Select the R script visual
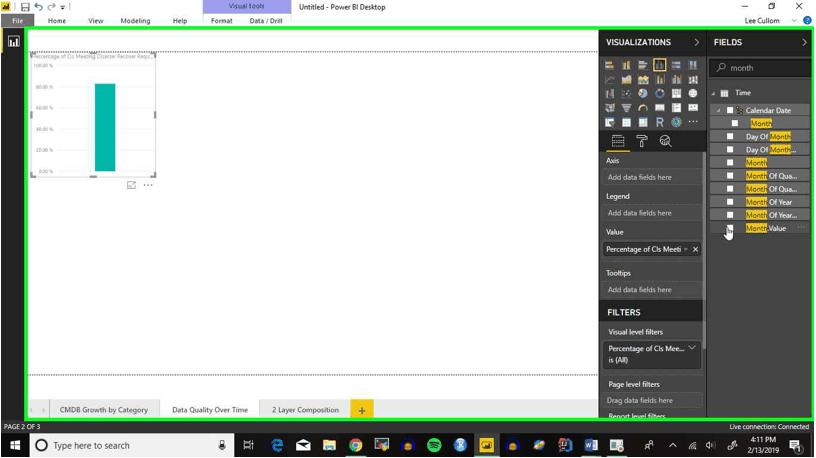The image size is (816, 458). point(659,122)
